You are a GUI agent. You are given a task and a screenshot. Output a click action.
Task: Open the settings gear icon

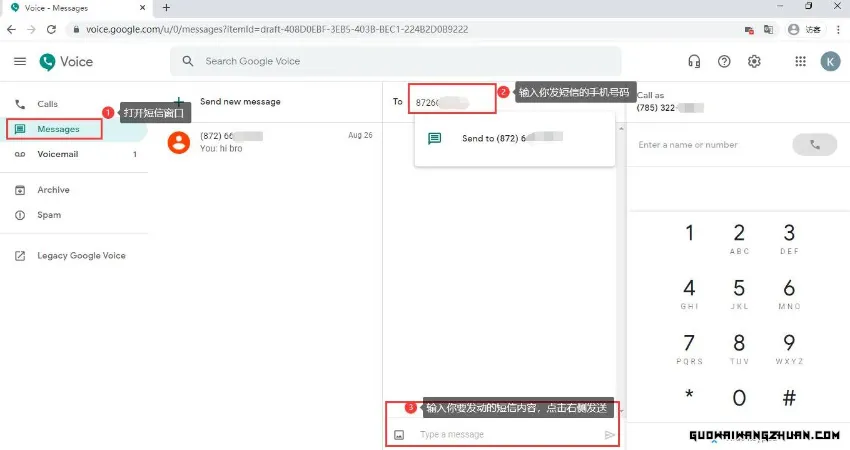(754, 61)
